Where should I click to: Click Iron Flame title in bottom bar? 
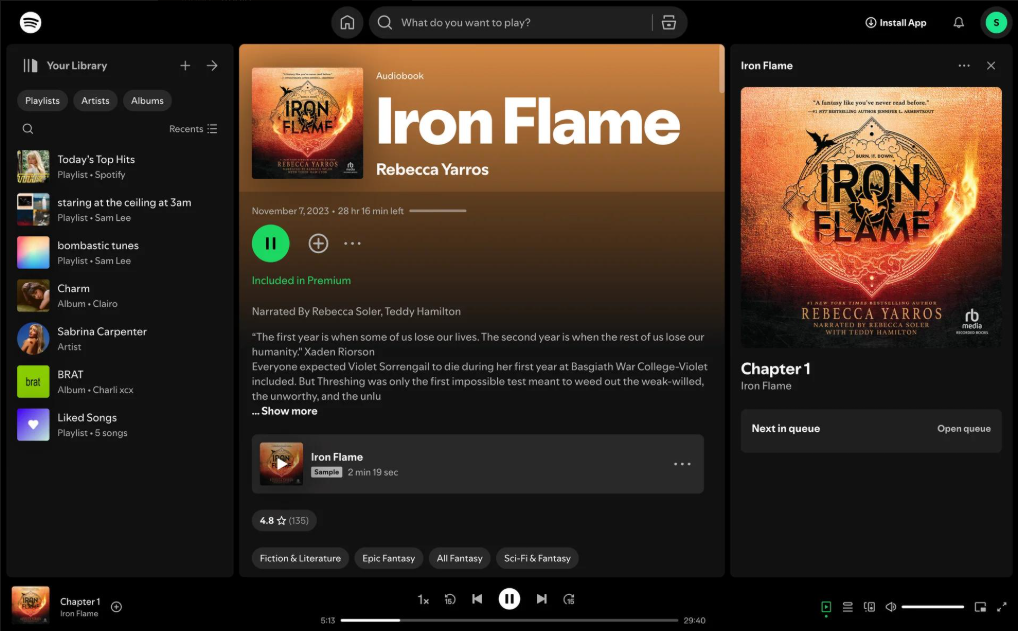click(79, 614)
